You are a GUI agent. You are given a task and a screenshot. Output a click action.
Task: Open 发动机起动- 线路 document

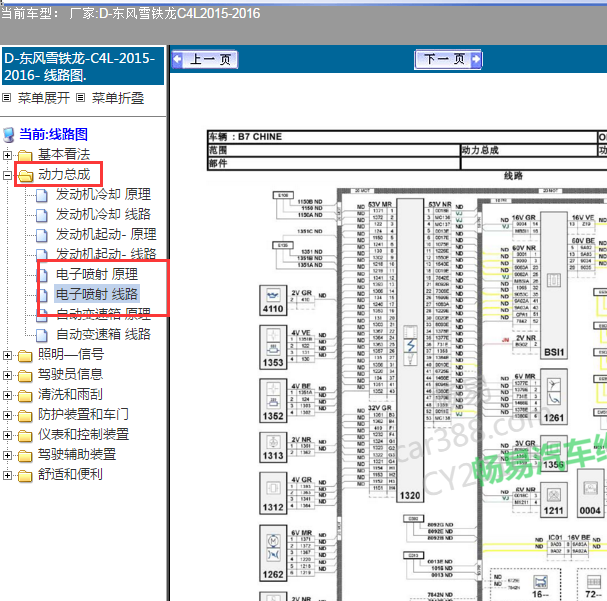tap(106, 254)
